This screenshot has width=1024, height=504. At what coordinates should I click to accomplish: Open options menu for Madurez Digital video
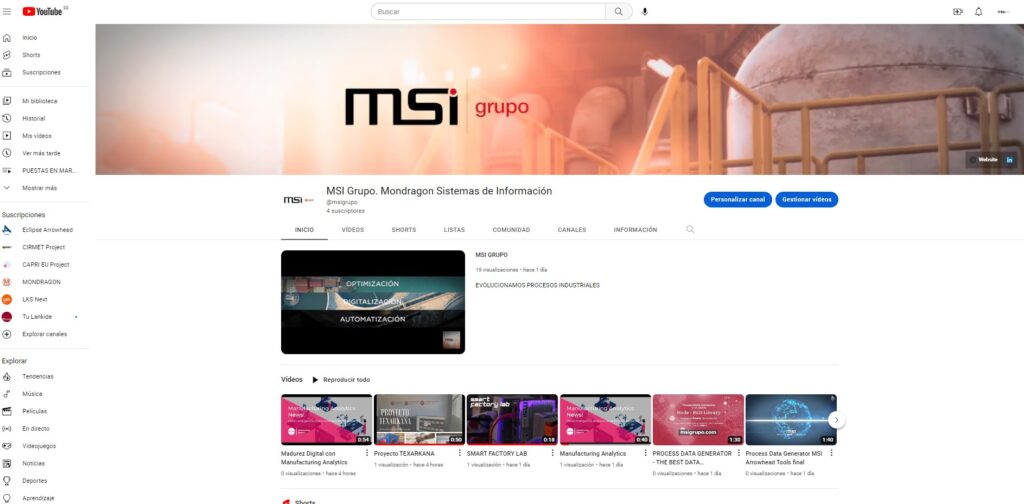(x=367, y=453)
